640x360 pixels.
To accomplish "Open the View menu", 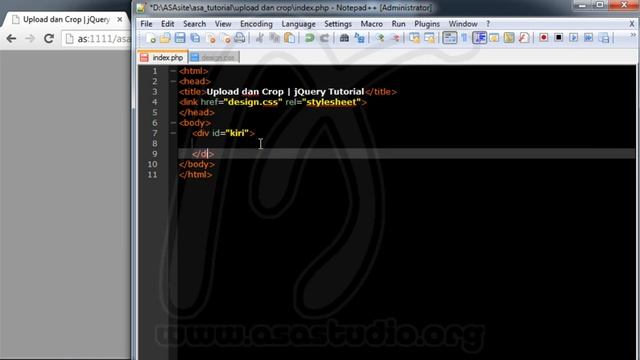I will pos(223,24).
